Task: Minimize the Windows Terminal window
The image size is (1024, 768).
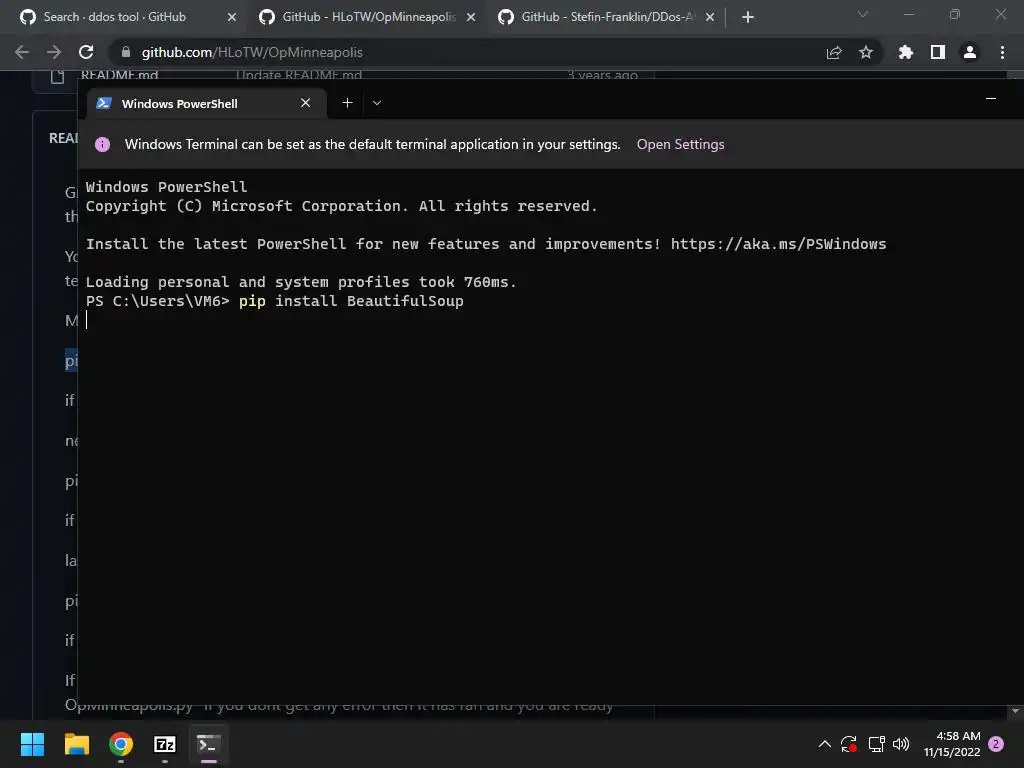Action: click(991, 99)
